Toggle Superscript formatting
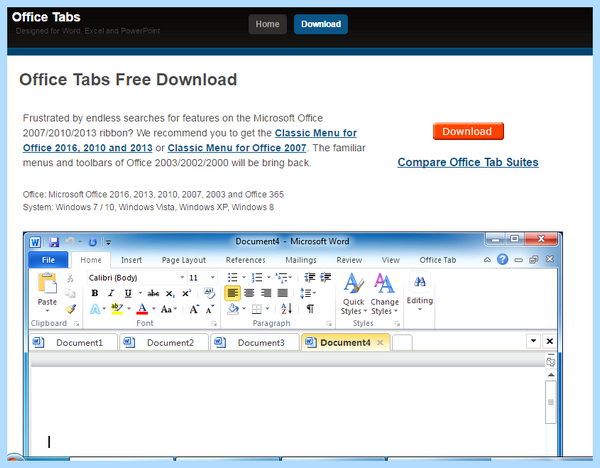This screenshot has width=600, height=468. point(186,293)
